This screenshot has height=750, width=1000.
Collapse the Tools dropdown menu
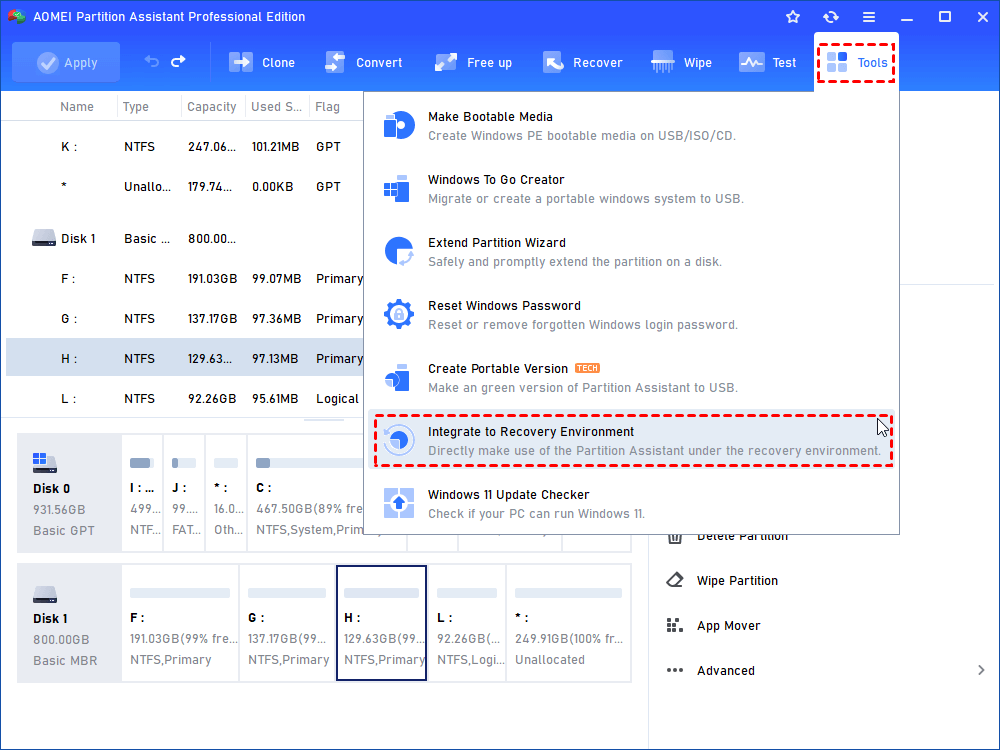click(x=857, y=62)
